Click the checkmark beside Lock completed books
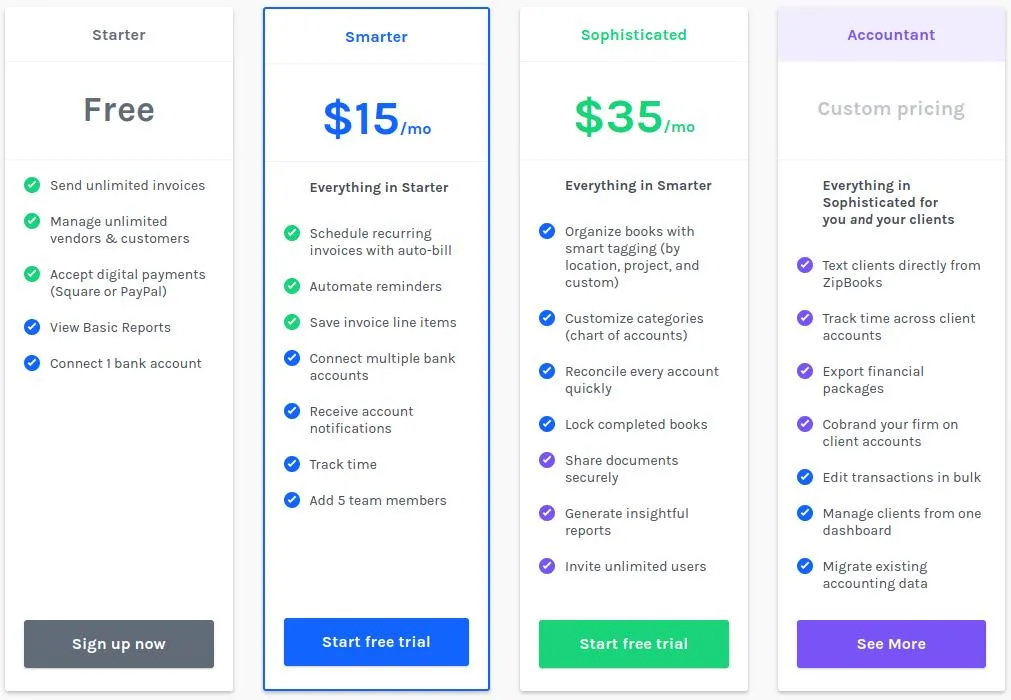Screen dimensions: 1011x700 547,424
